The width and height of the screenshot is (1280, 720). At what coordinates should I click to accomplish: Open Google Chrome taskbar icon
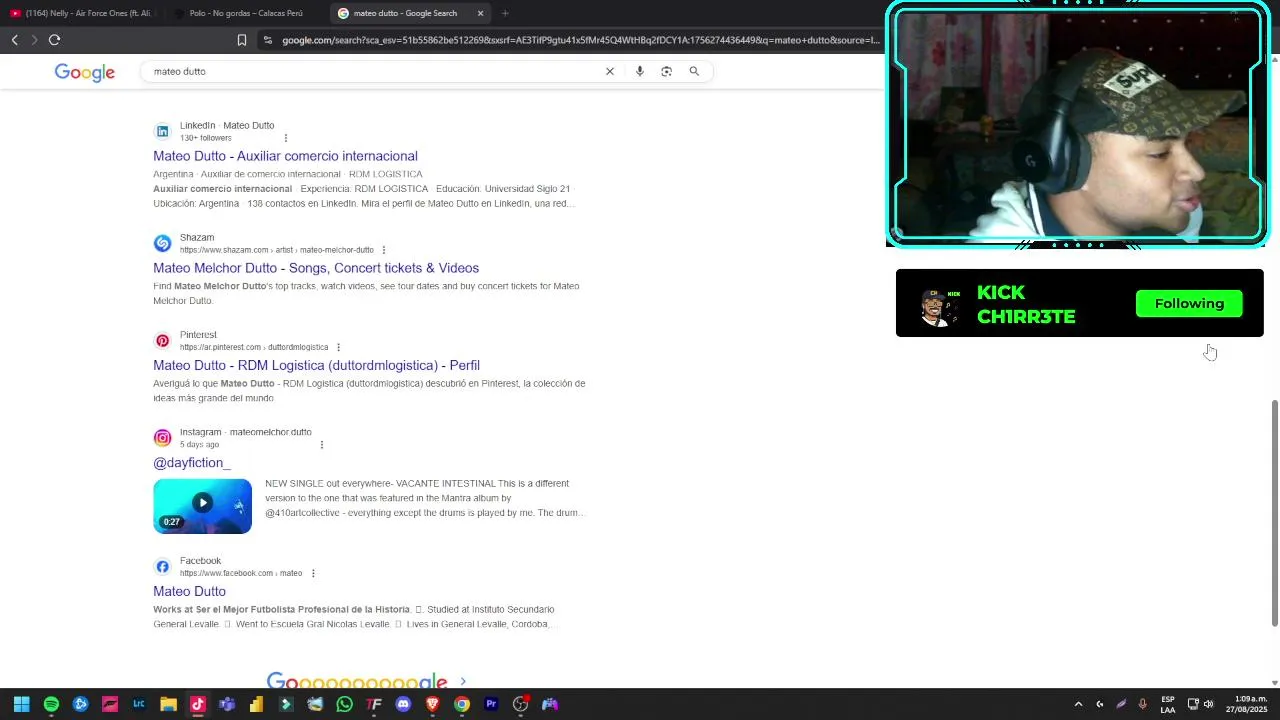(462, 704)
